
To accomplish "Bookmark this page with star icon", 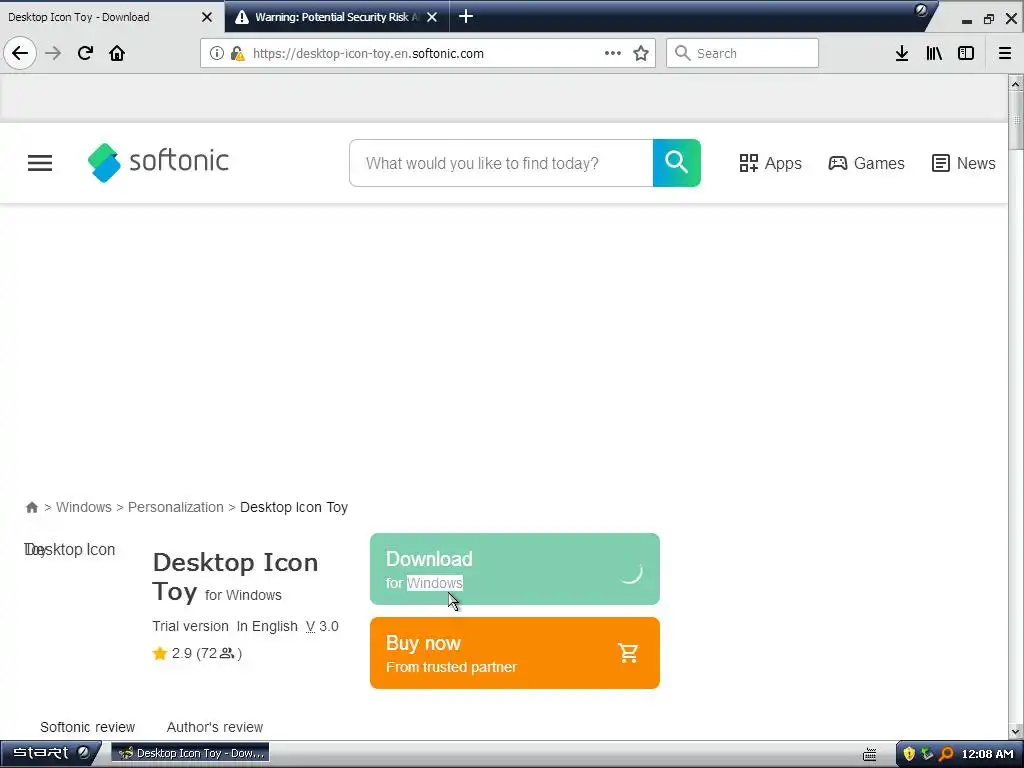I will pyautogui.click(x=641, y=53).
